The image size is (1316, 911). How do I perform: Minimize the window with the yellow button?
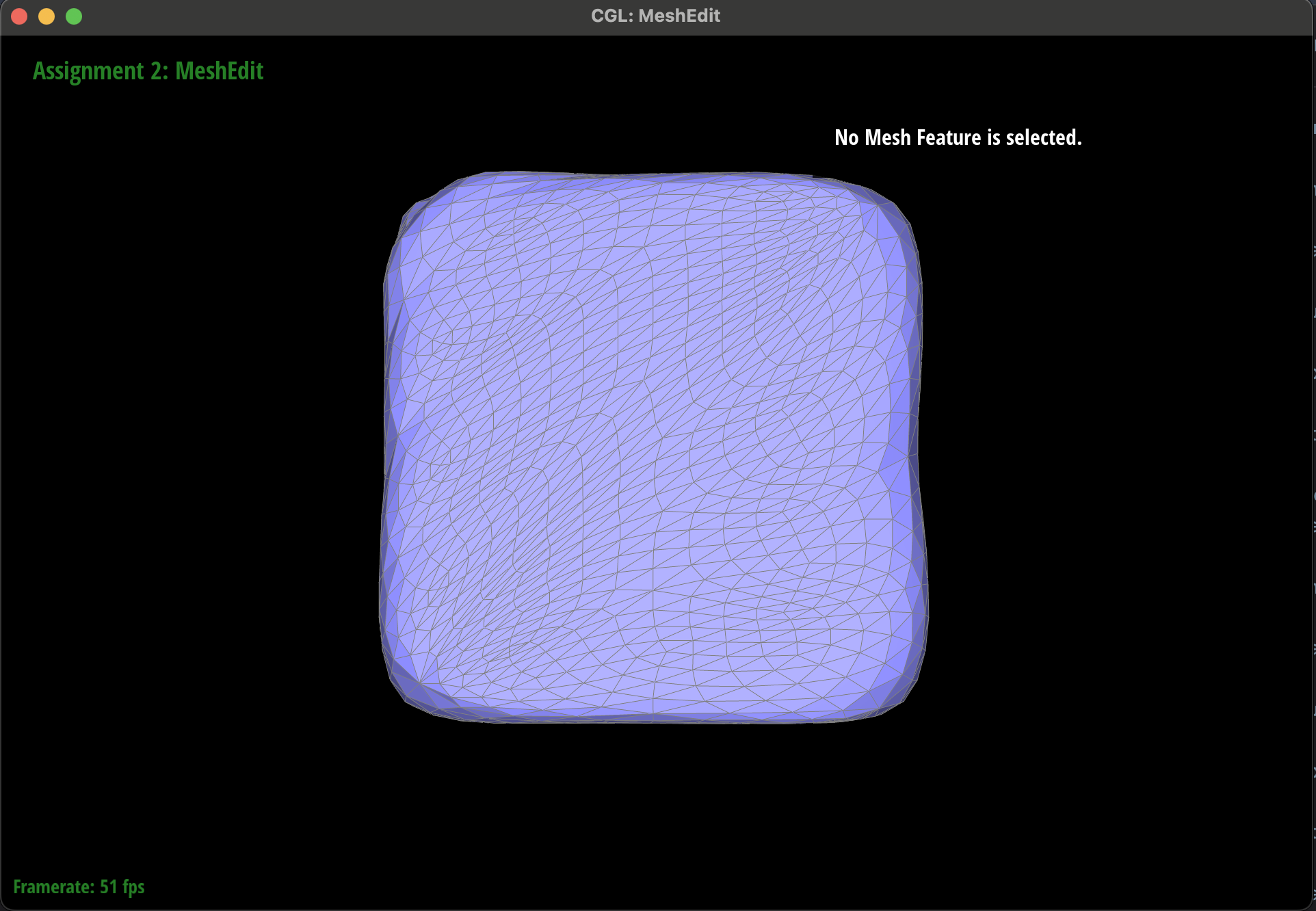click(47, 16)
